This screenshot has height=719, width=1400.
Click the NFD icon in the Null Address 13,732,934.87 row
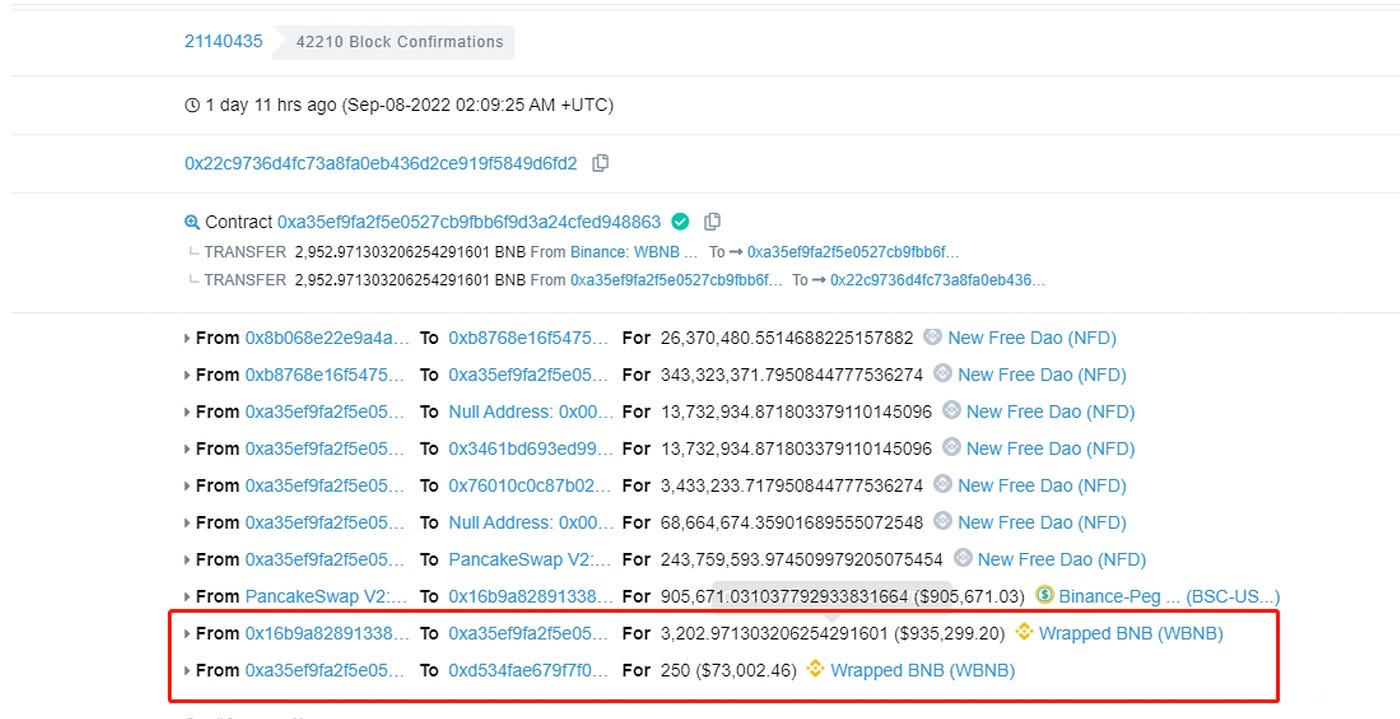click(x=952, y=411)
